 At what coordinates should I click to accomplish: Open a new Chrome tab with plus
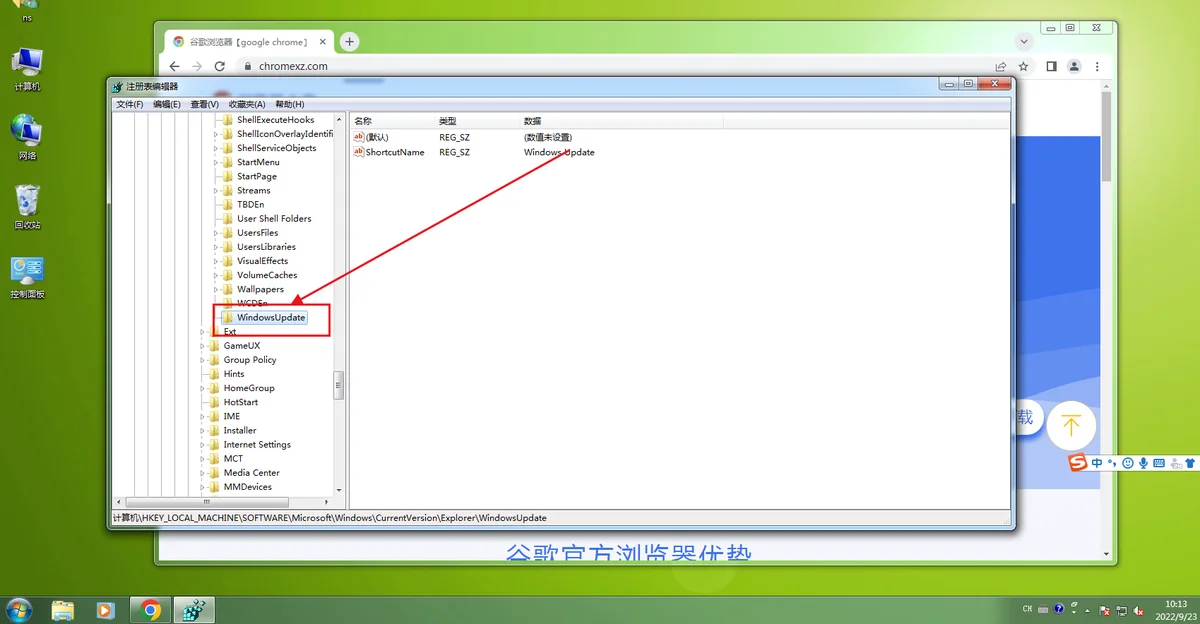click(349, 41)
